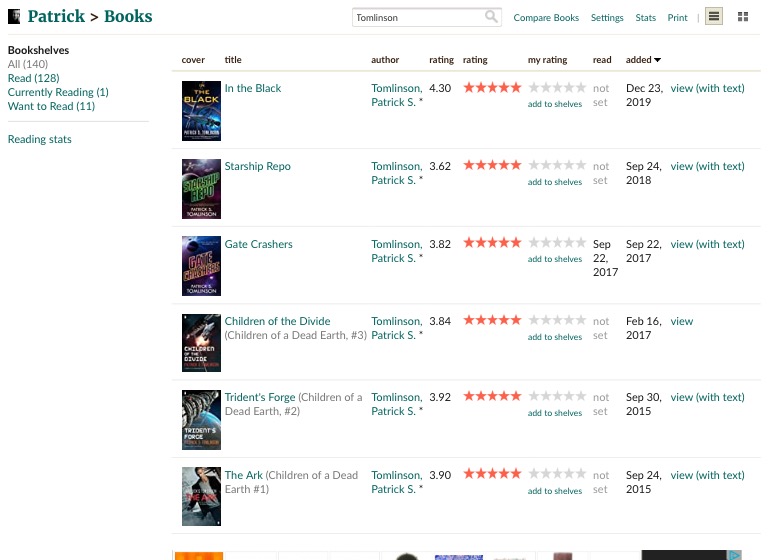Open Starship Repo cover thumbnail
Screen dimensions: 768x560
point(201,189)
